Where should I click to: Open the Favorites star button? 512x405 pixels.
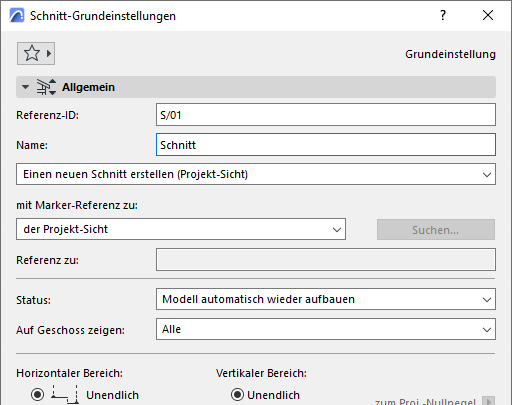point(36,53)
